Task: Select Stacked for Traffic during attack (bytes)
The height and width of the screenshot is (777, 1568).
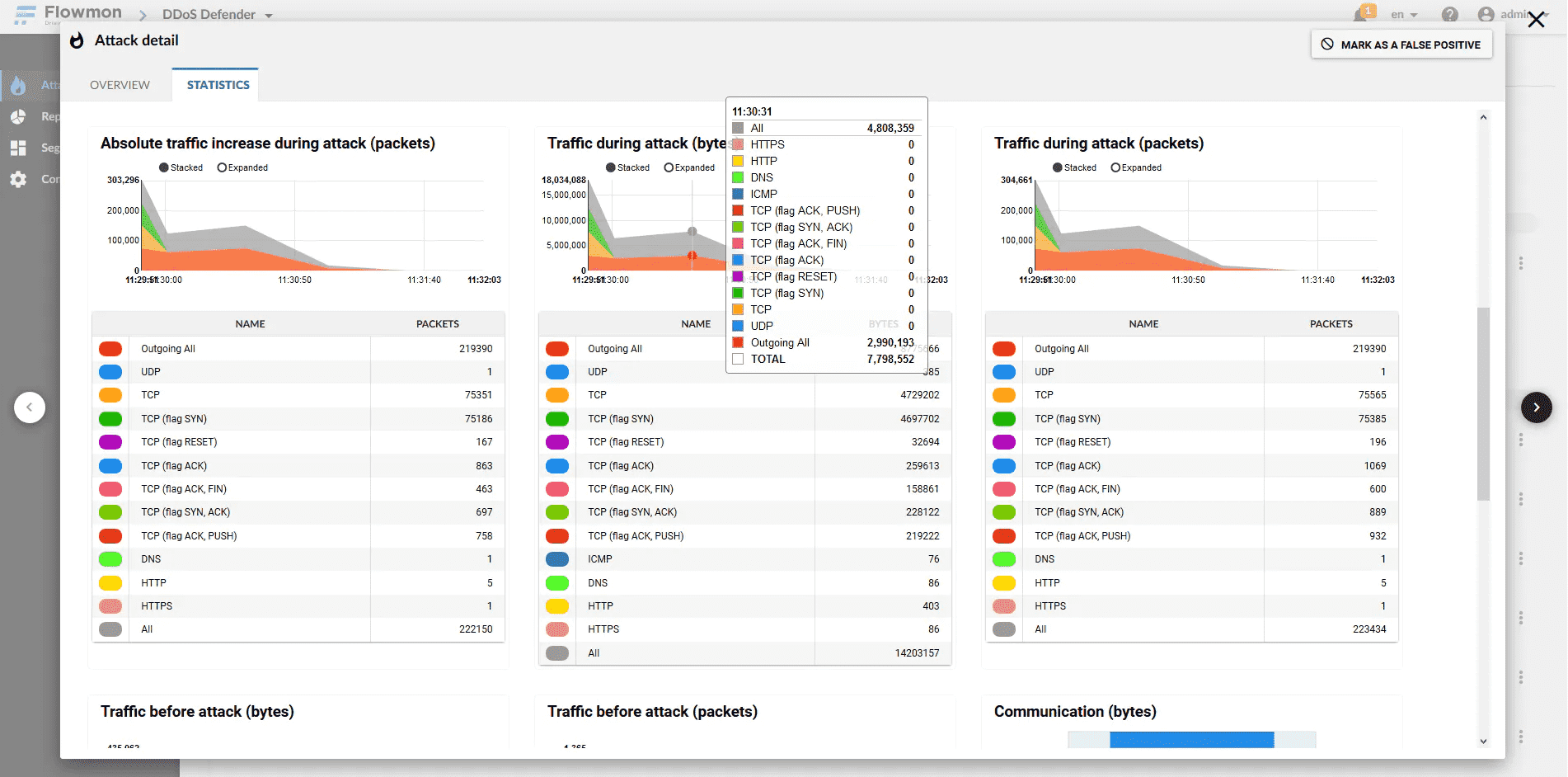Action: (611, 167)
